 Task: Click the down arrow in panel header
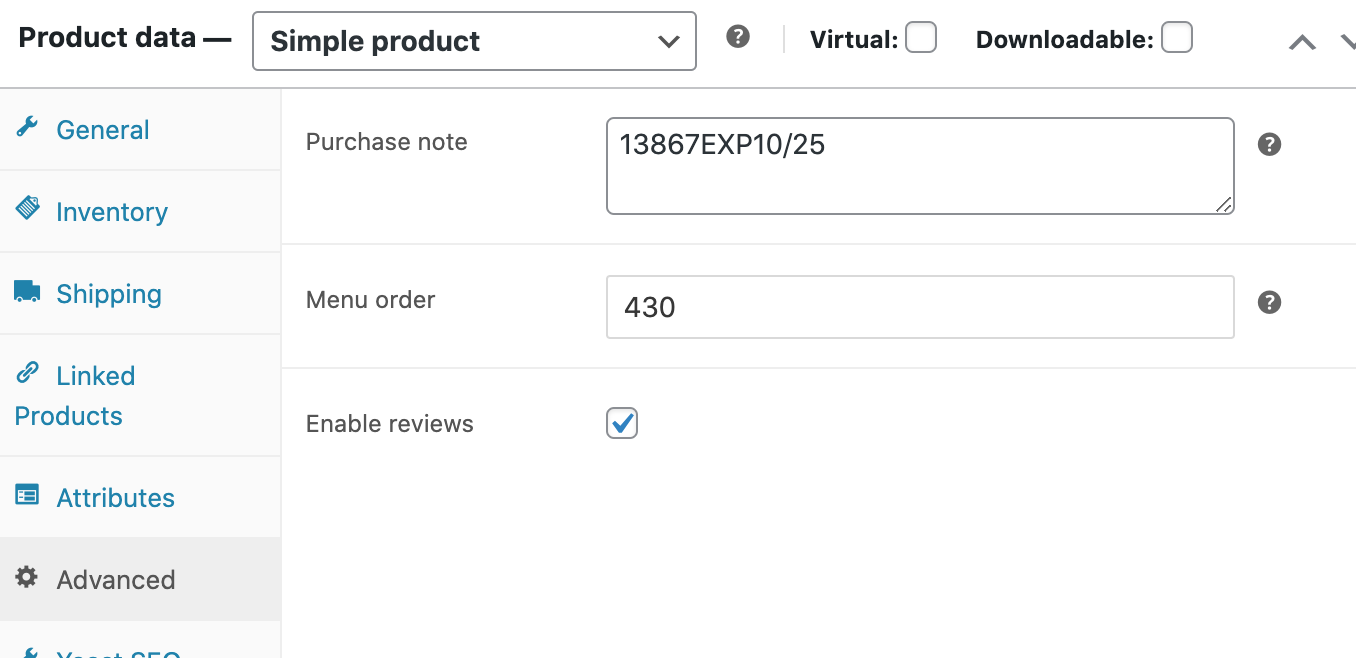(x=1346, y=43)
